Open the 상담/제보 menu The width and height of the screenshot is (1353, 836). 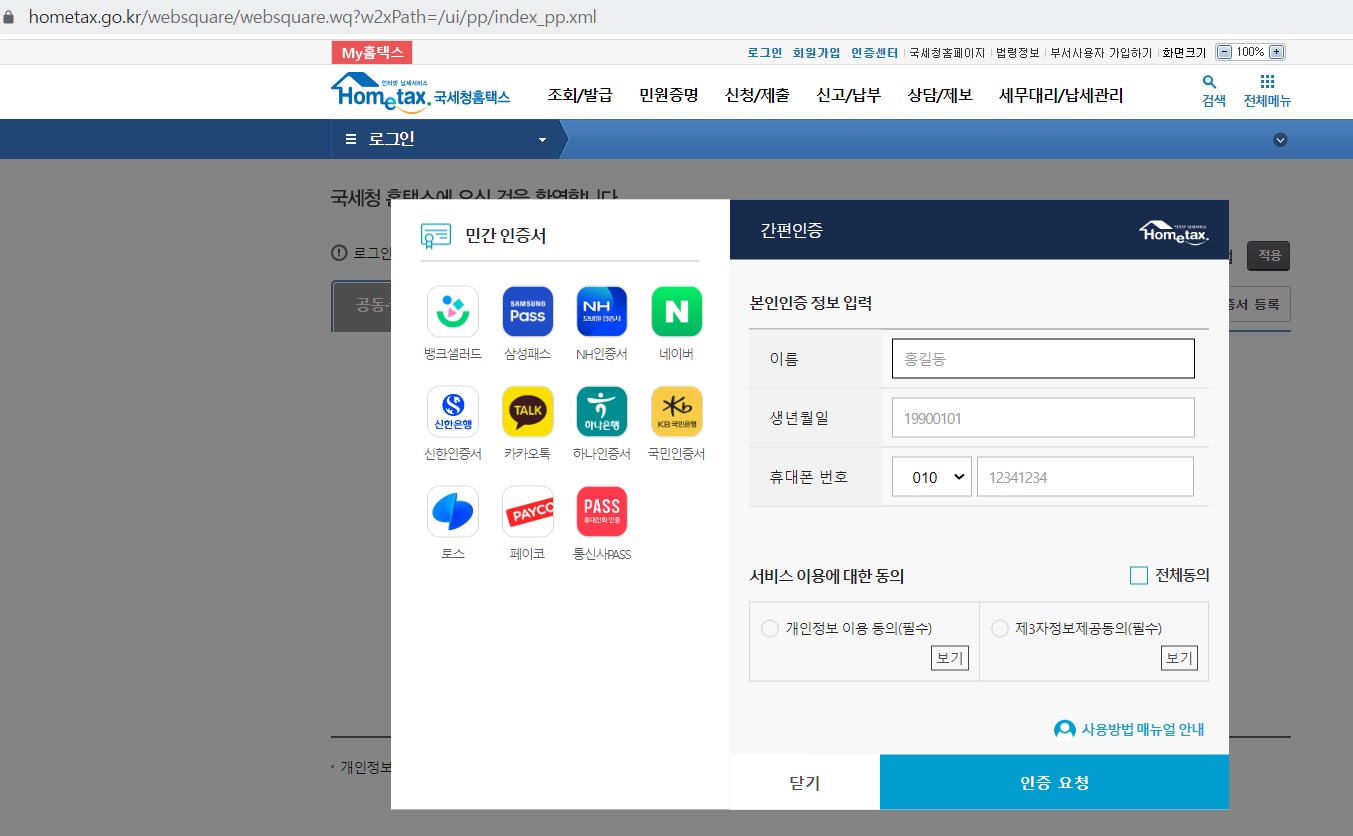(x=940, y=95)
